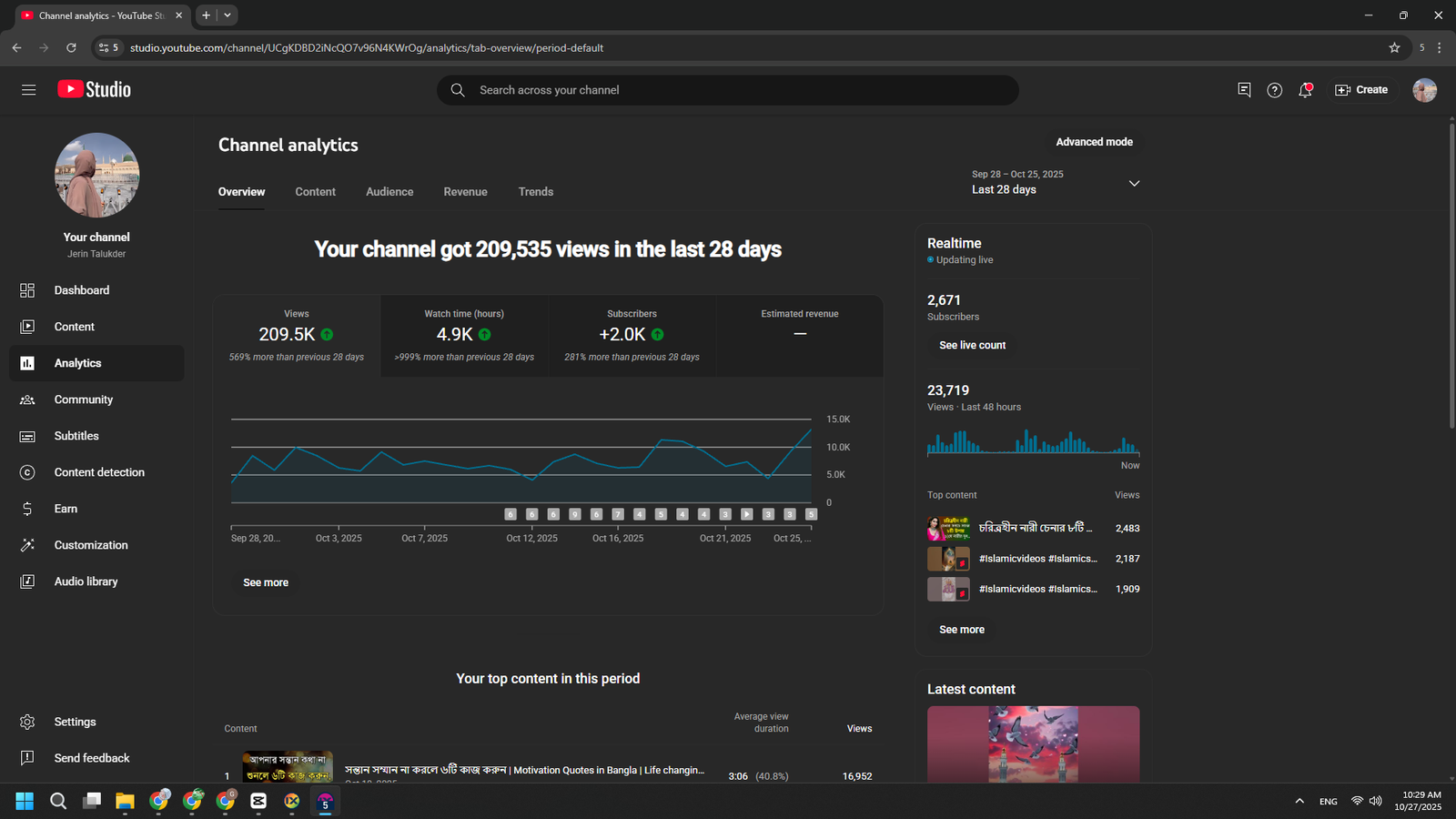Switch to the Revenue tab
Screen dimensions: 1456x819
point(465,192)
